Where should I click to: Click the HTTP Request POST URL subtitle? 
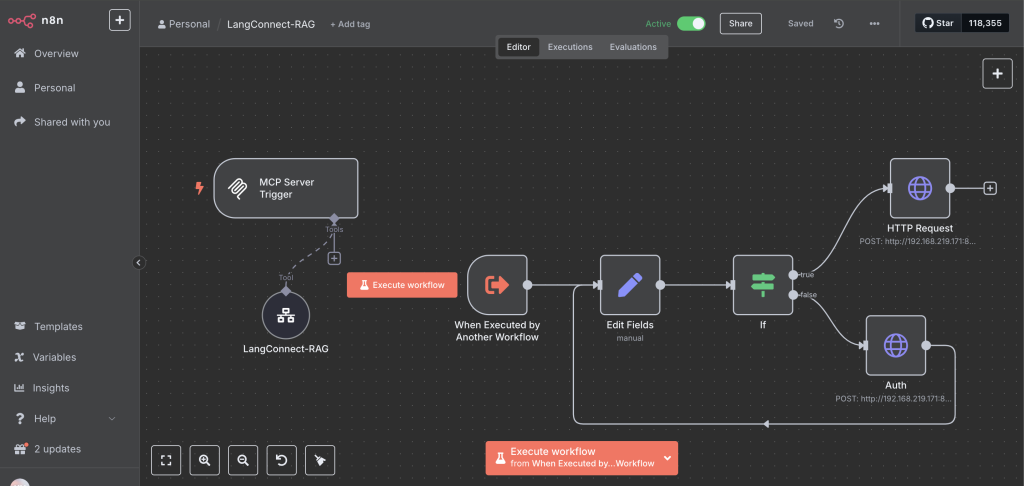(x=920, y=242)
